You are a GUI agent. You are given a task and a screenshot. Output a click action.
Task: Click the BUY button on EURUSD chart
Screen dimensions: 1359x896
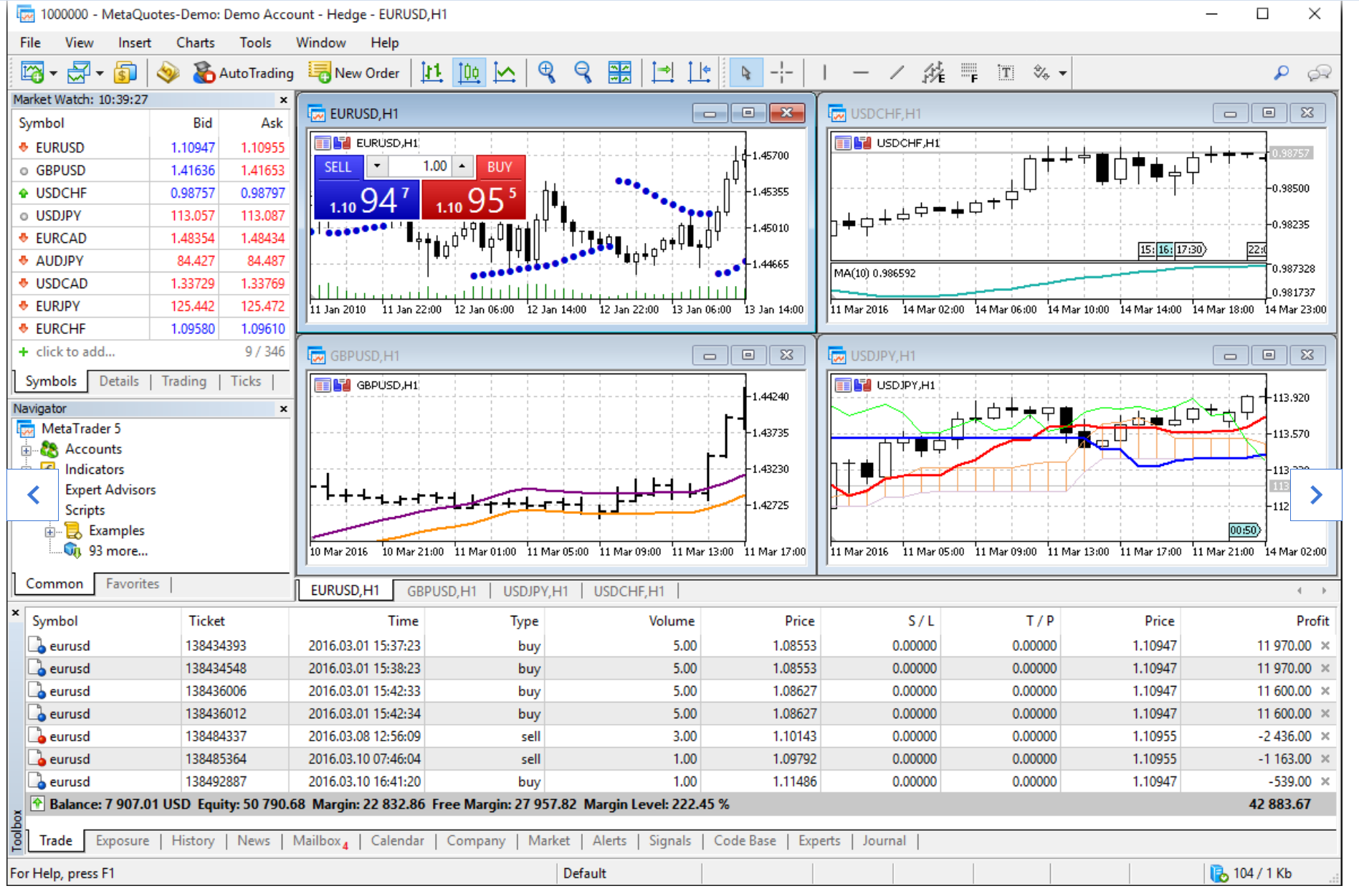tap(500, 167)
